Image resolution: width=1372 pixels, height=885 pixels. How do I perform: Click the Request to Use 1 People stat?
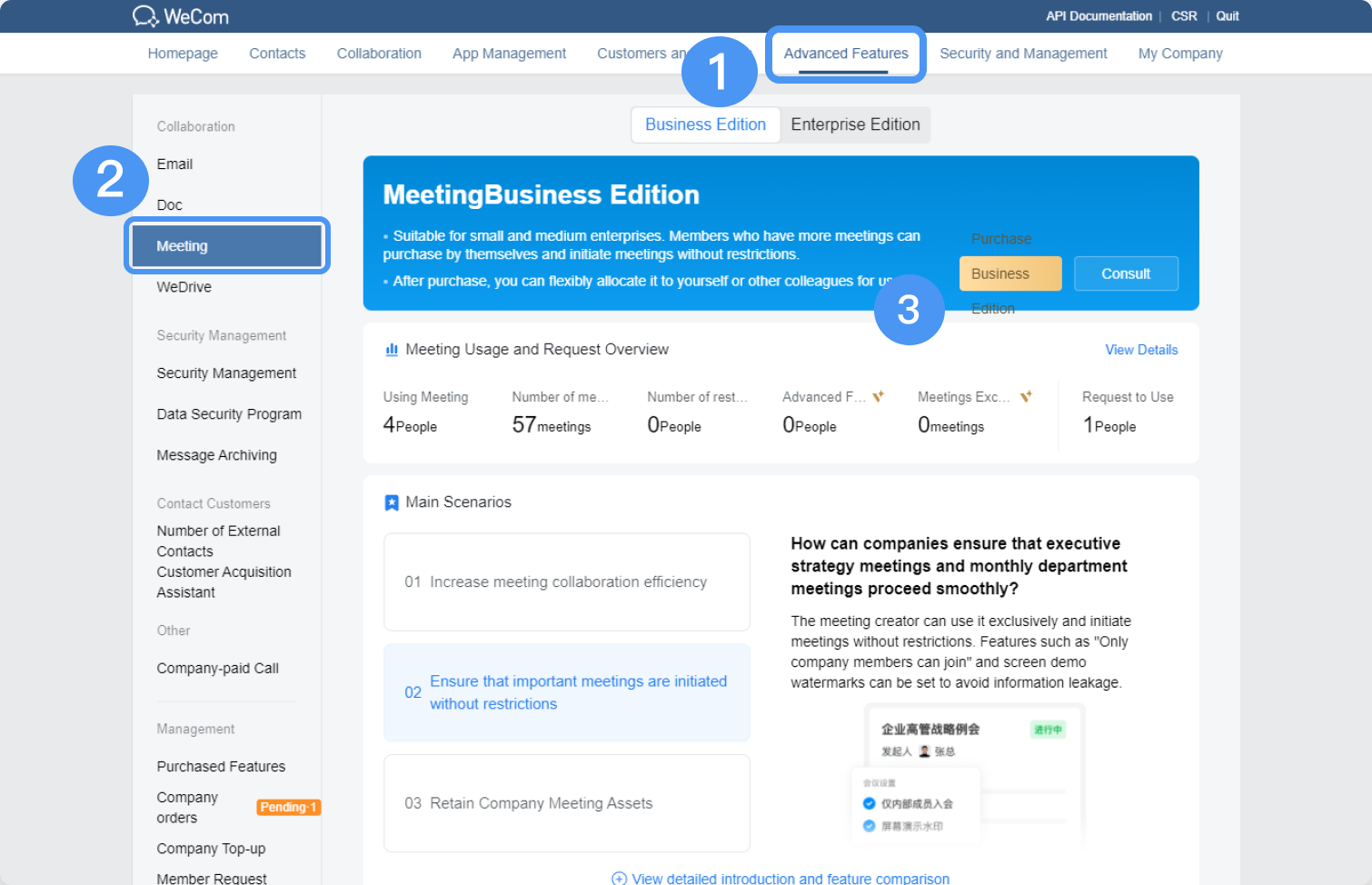[x=1128, y=413]
